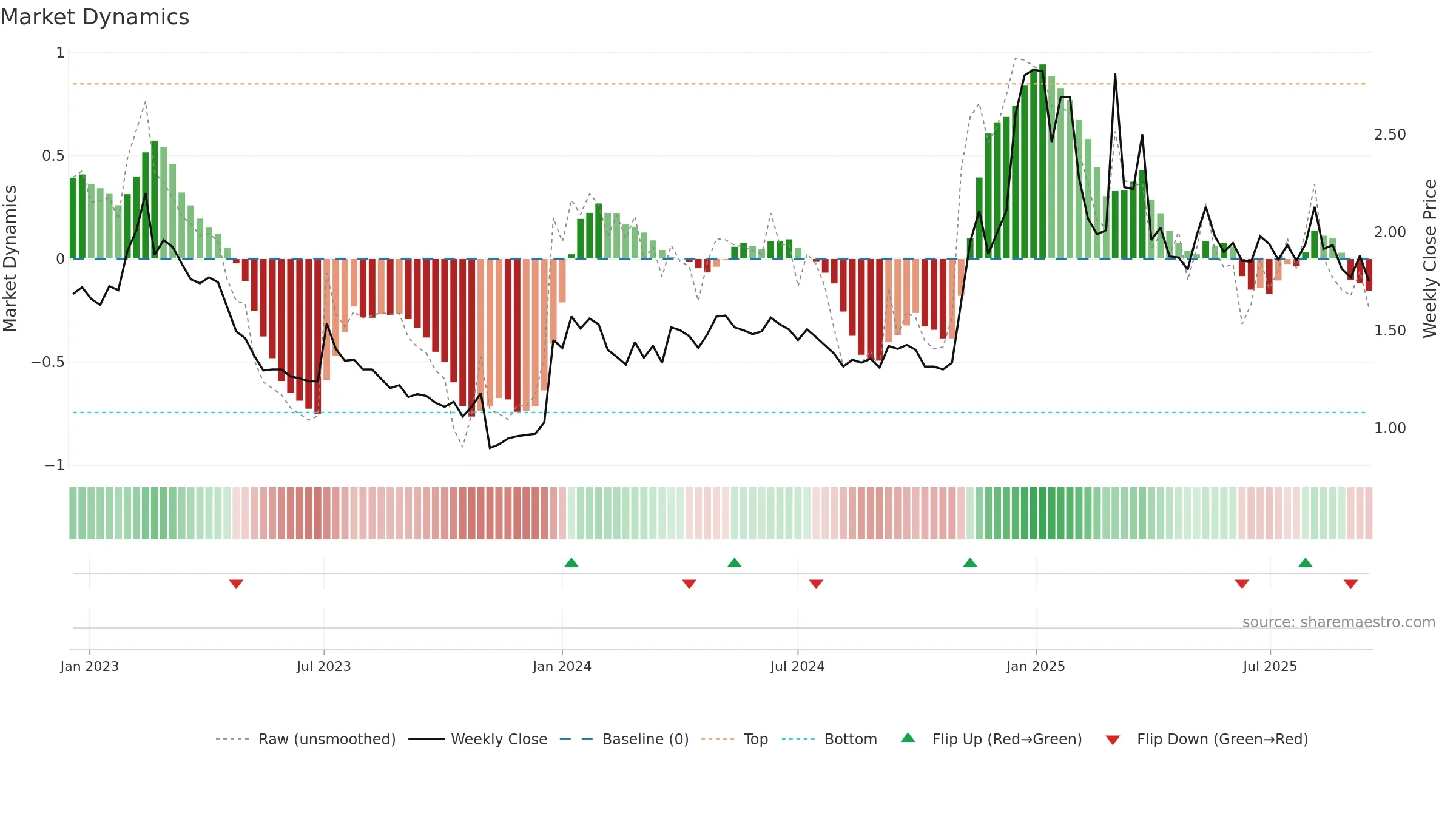1456x819 pixels.
Task: Click the 0.5 left axis tick label
Action: [53, 156]
